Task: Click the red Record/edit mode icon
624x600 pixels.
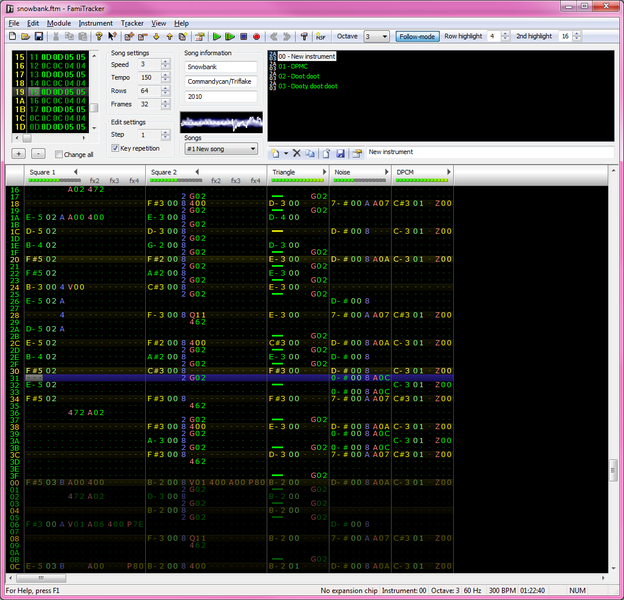Action: pyautogui.click(x=256, y=37)
